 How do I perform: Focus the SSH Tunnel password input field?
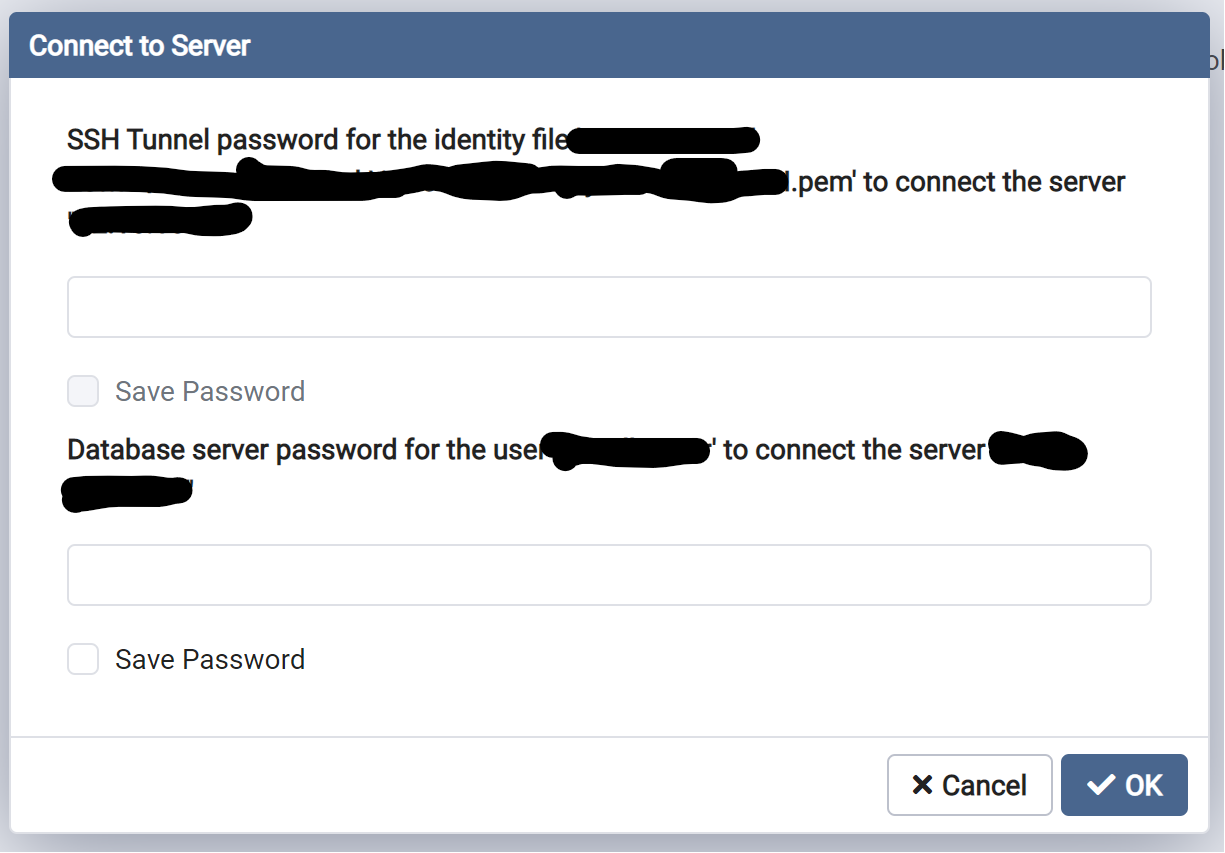pyautogui.click(x=609, y=307)
